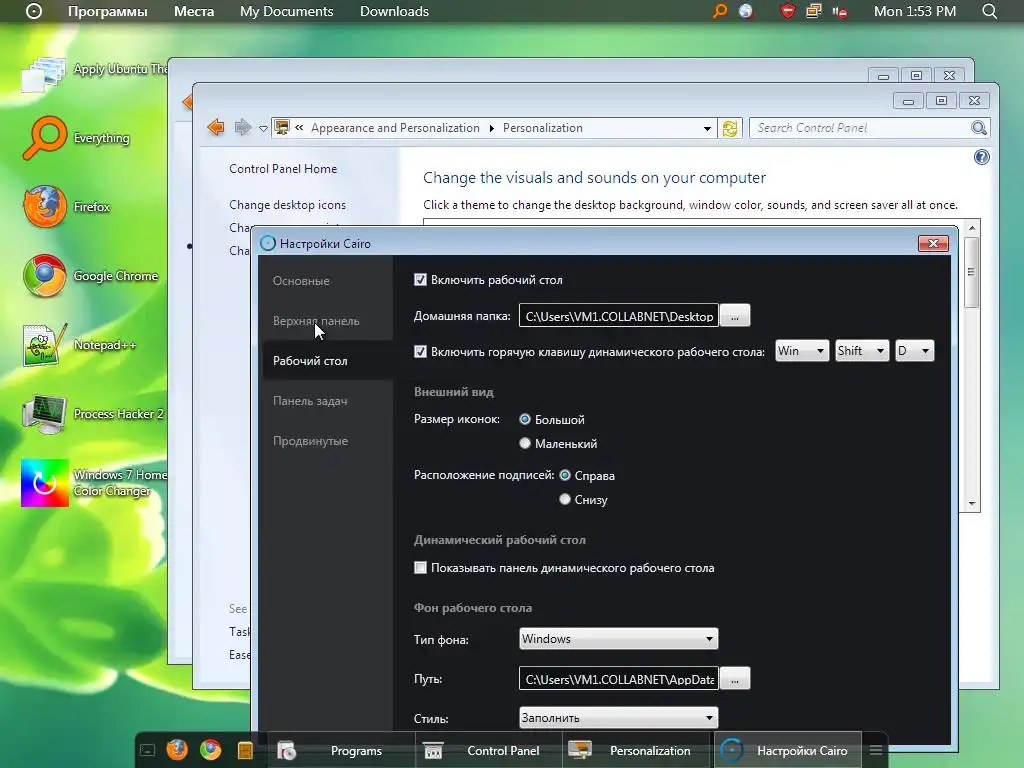The height and width of the screenshot is (768, 1024).
Task: Launch Chrome from the taskbar
Action: pyautogui.click(x=210, y=750)
